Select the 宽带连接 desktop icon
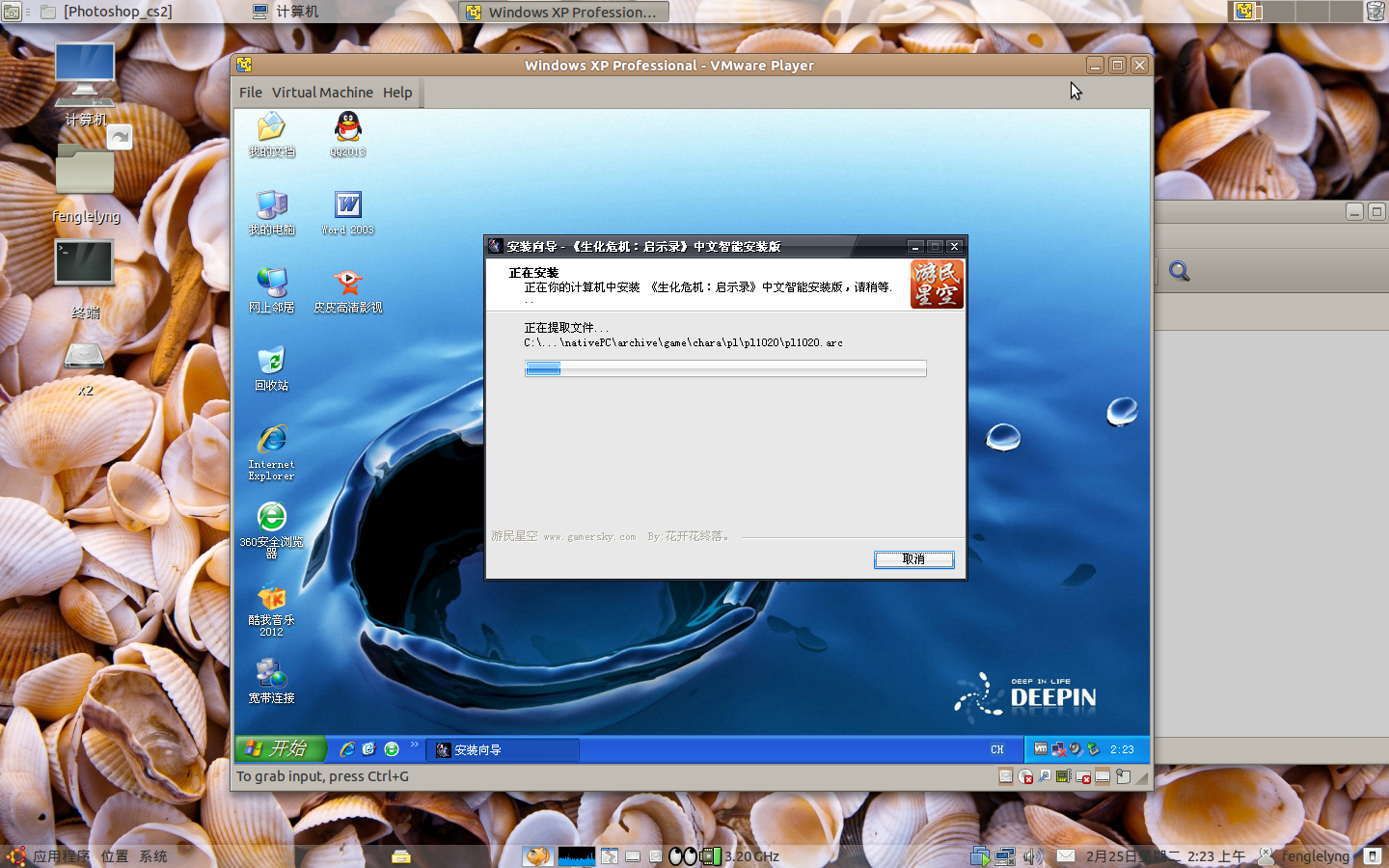Screen dimensions: 1389x868 [272, 683]
